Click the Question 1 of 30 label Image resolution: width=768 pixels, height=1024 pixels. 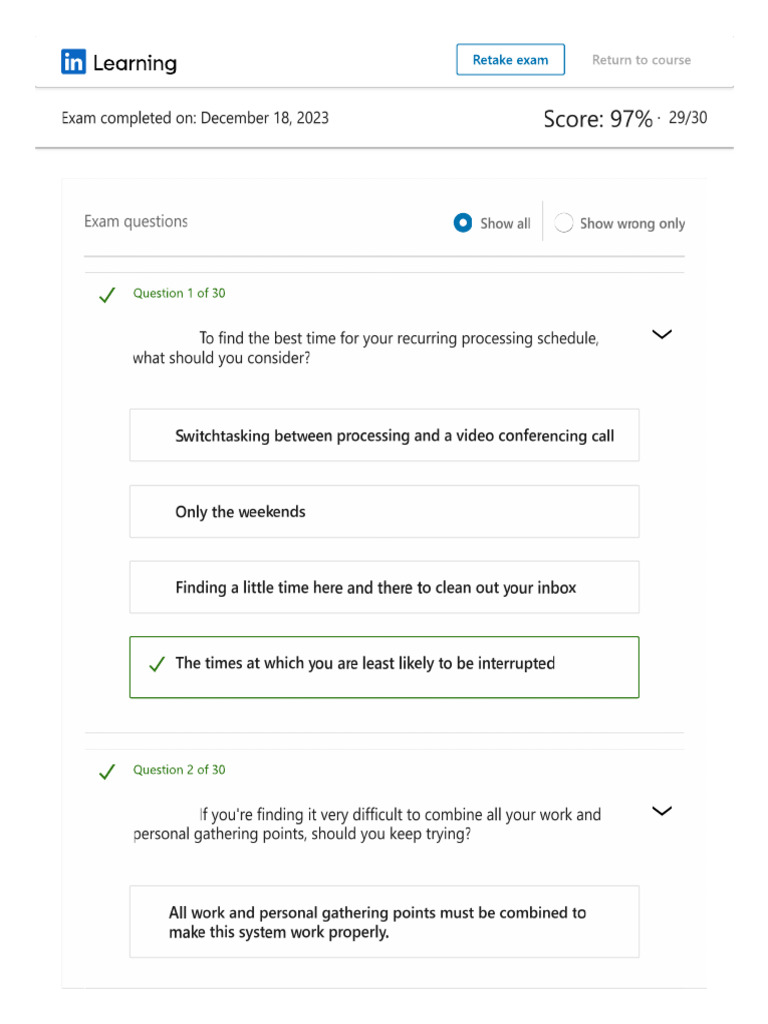(179, 294)
